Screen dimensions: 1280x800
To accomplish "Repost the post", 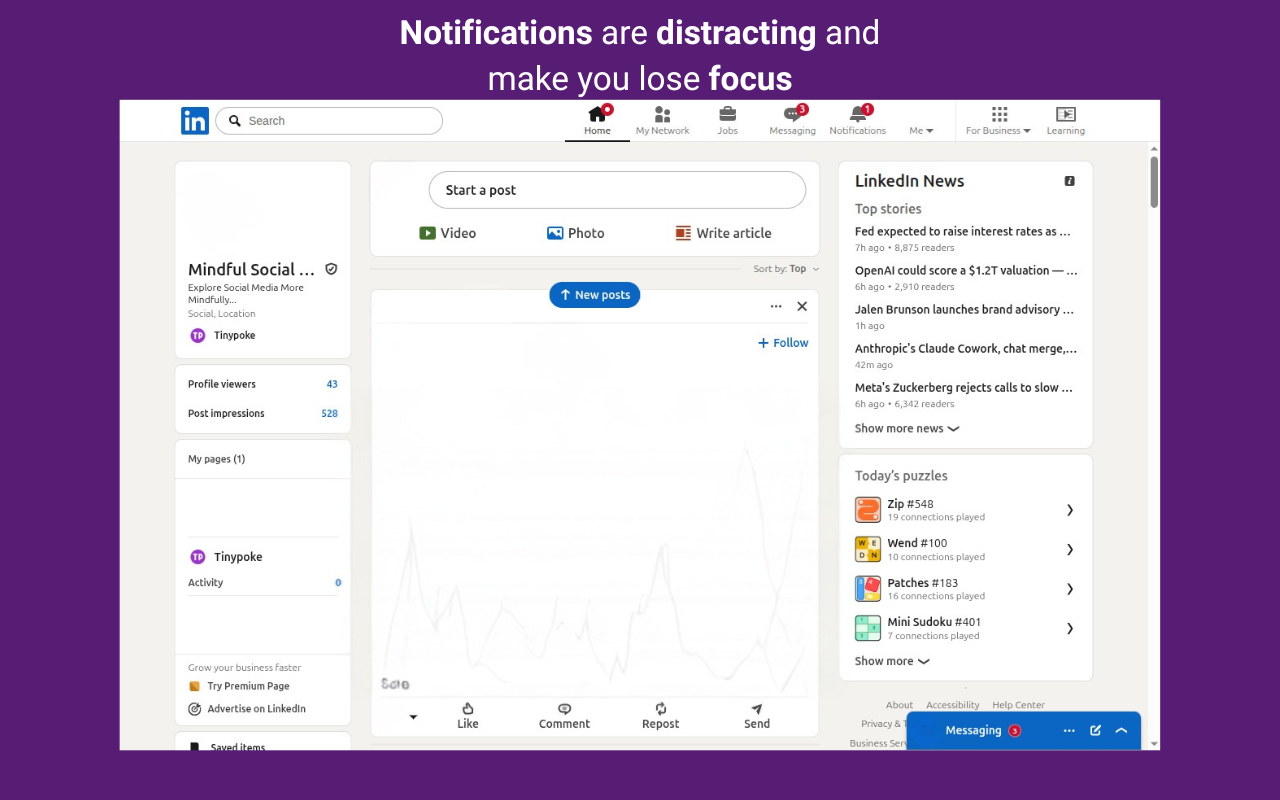I will click(x=660, y=716).
